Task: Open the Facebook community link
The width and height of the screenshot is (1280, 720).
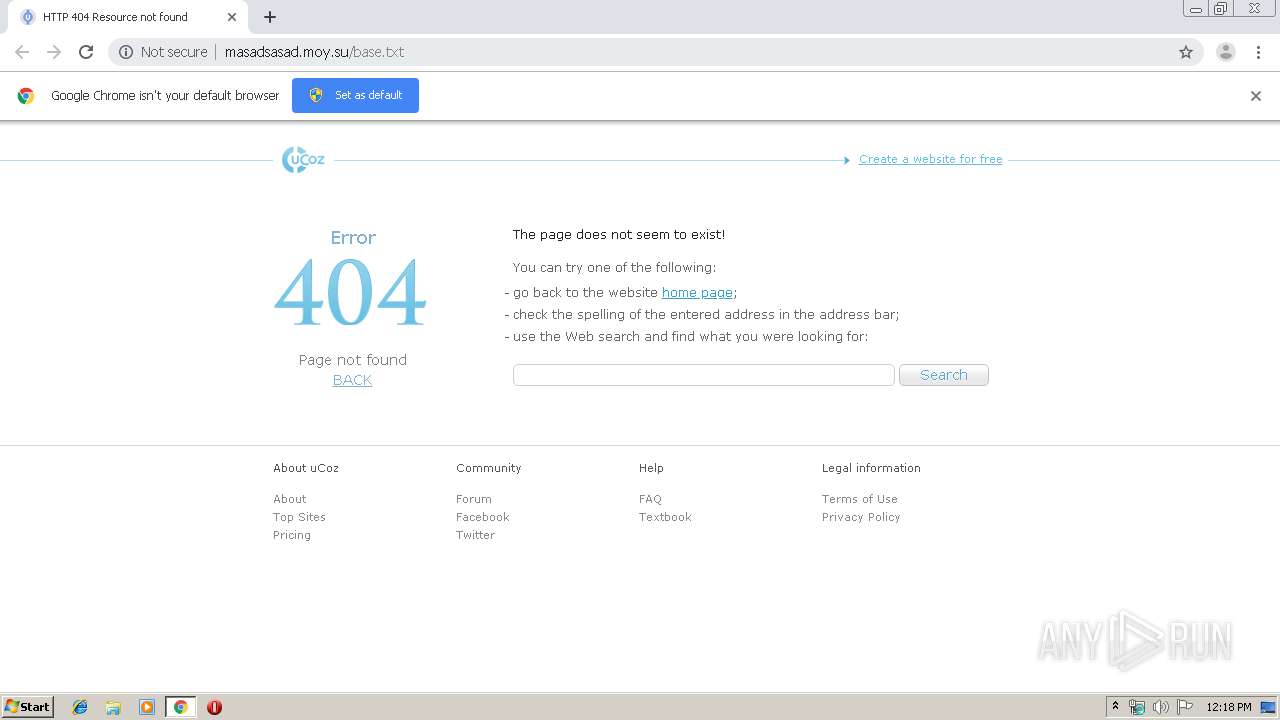Action: coord(483,517)
